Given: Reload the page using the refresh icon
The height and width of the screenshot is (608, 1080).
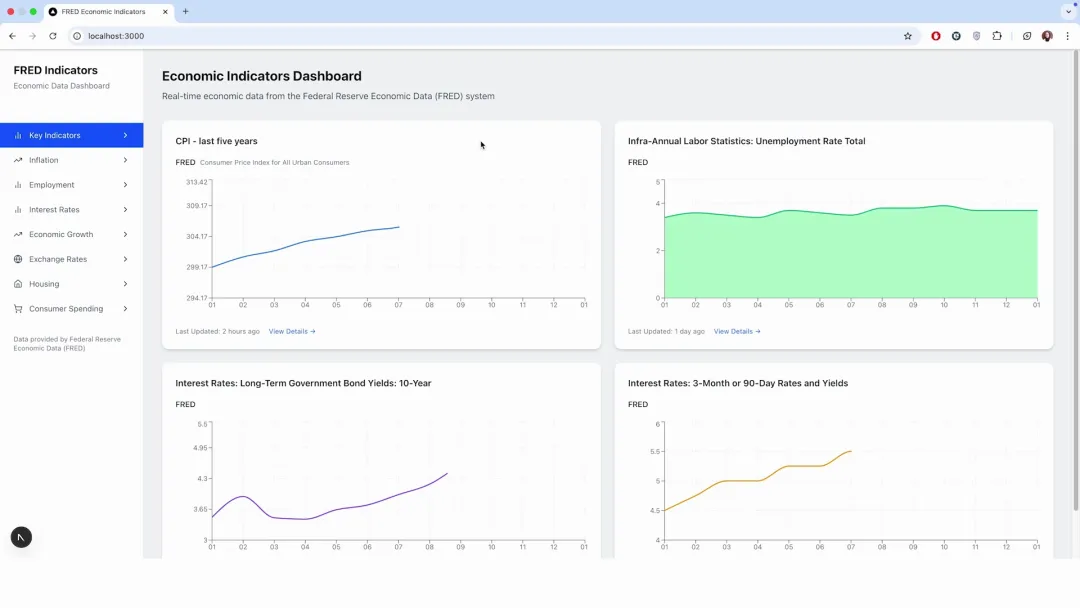Looking at the screenshot, I should (53, 36).
